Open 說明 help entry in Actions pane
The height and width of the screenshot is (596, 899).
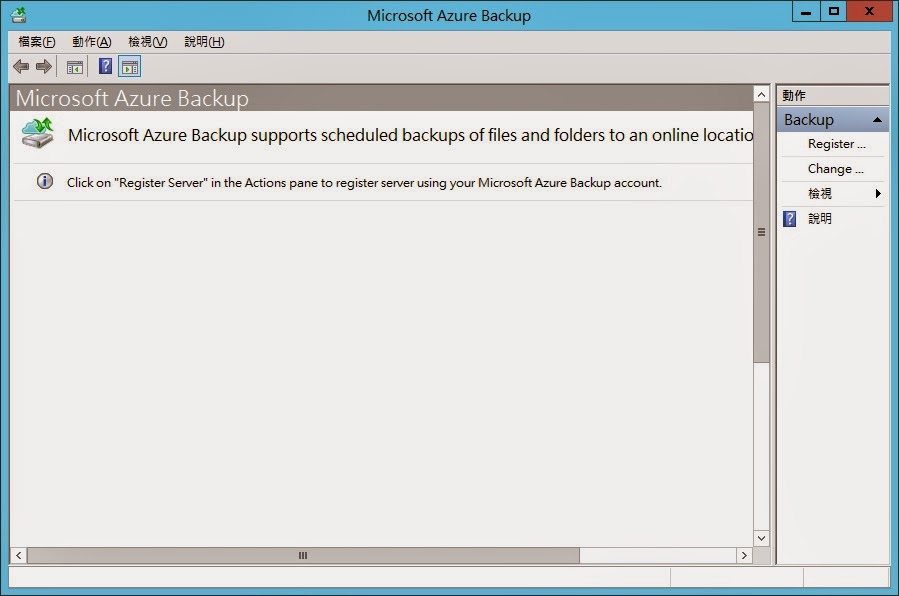(820, 218)
